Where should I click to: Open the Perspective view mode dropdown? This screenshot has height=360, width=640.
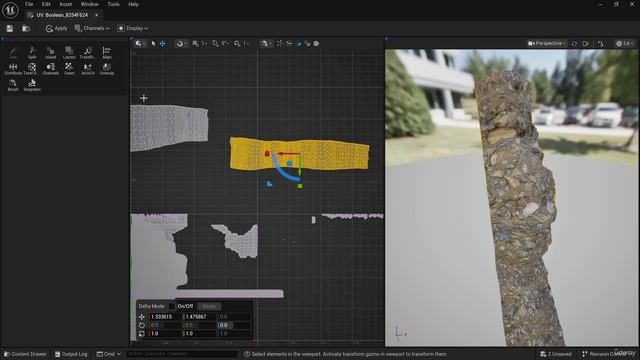[547, 43]
